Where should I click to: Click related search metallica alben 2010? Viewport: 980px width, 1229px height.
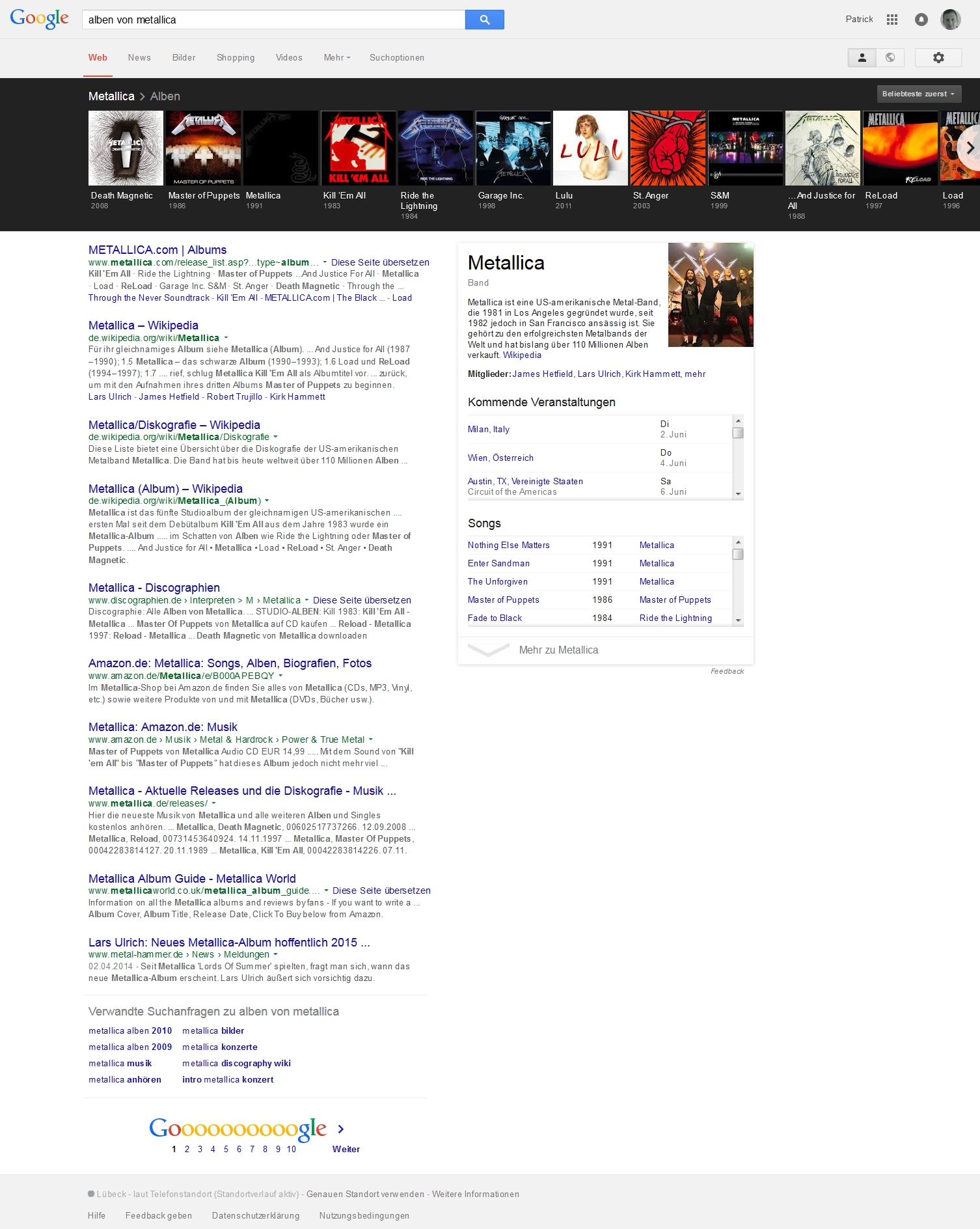(130, 1031)
